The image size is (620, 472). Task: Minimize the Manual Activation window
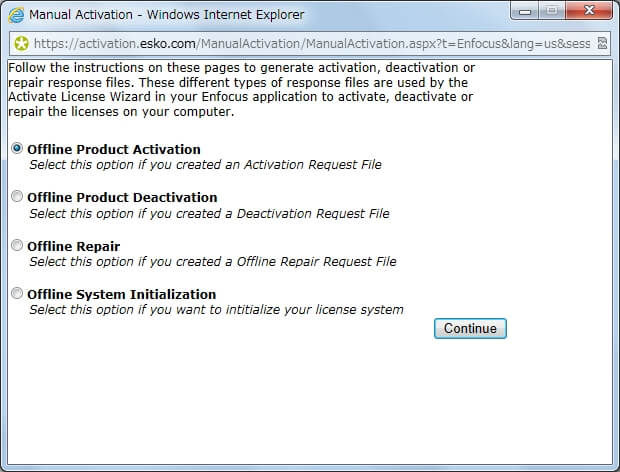525,11
